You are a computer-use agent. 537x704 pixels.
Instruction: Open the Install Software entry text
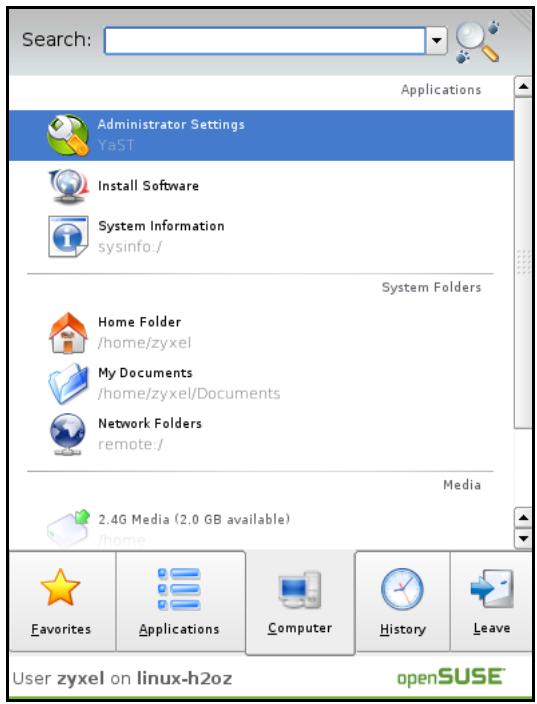tap(148, 185)
